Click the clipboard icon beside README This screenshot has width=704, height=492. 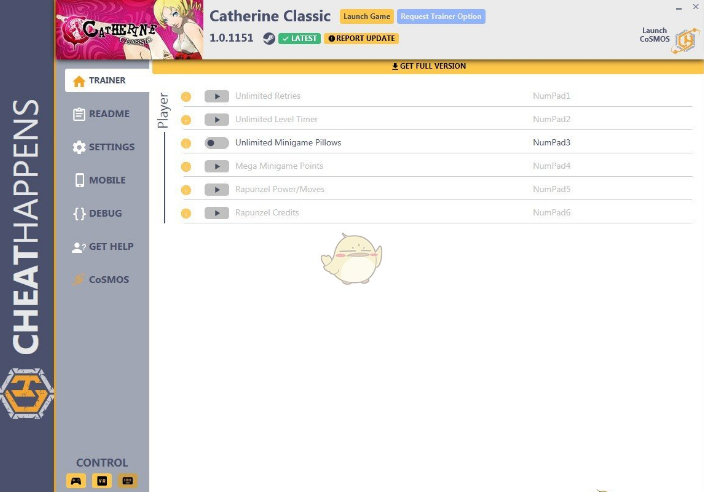79,114
